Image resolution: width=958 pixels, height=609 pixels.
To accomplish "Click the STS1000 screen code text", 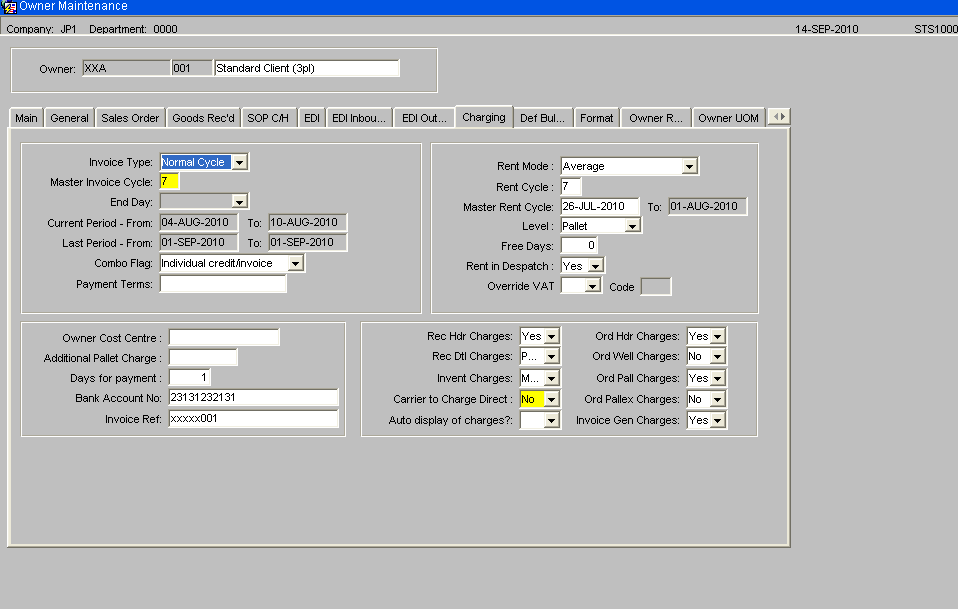I will point(935,29).
